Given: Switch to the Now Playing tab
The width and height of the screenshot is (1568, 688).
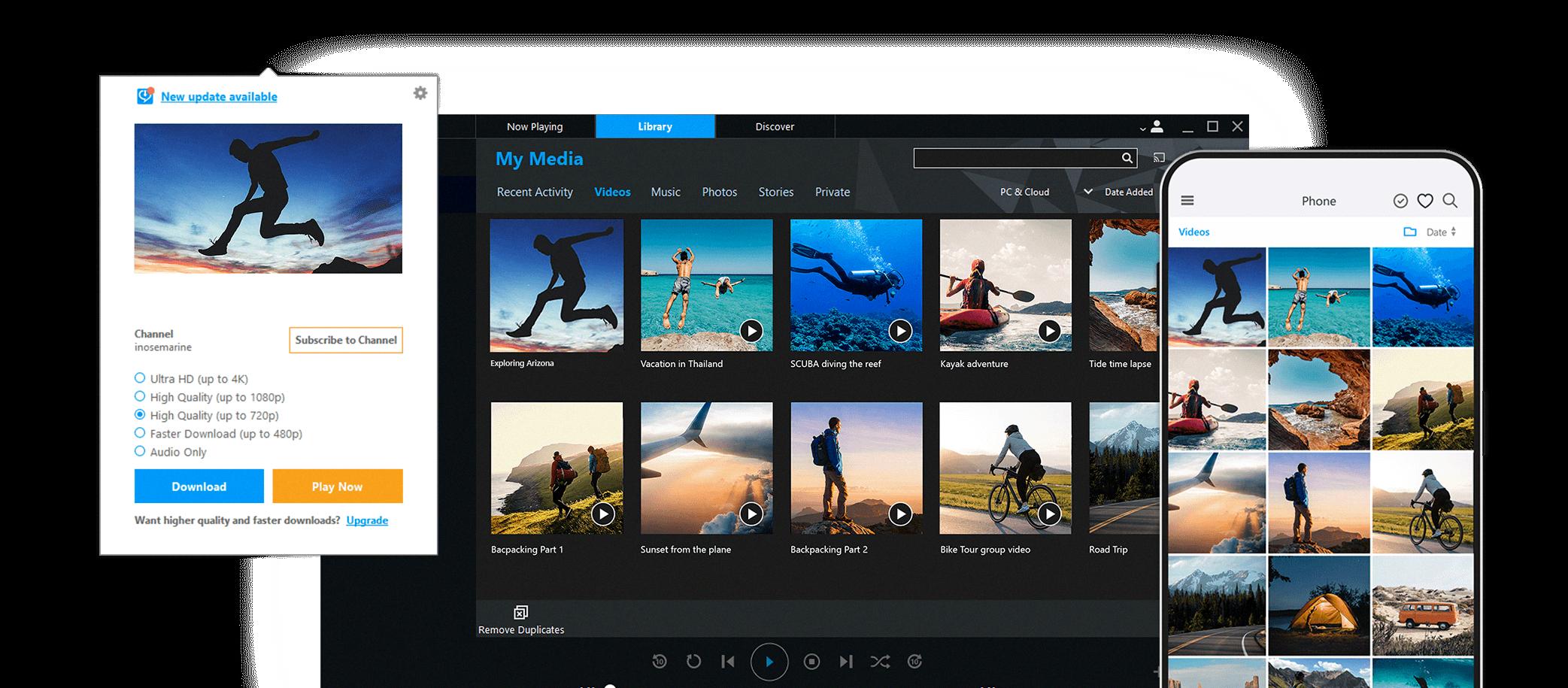Looking at the screenshot, I should click(535, 126).
